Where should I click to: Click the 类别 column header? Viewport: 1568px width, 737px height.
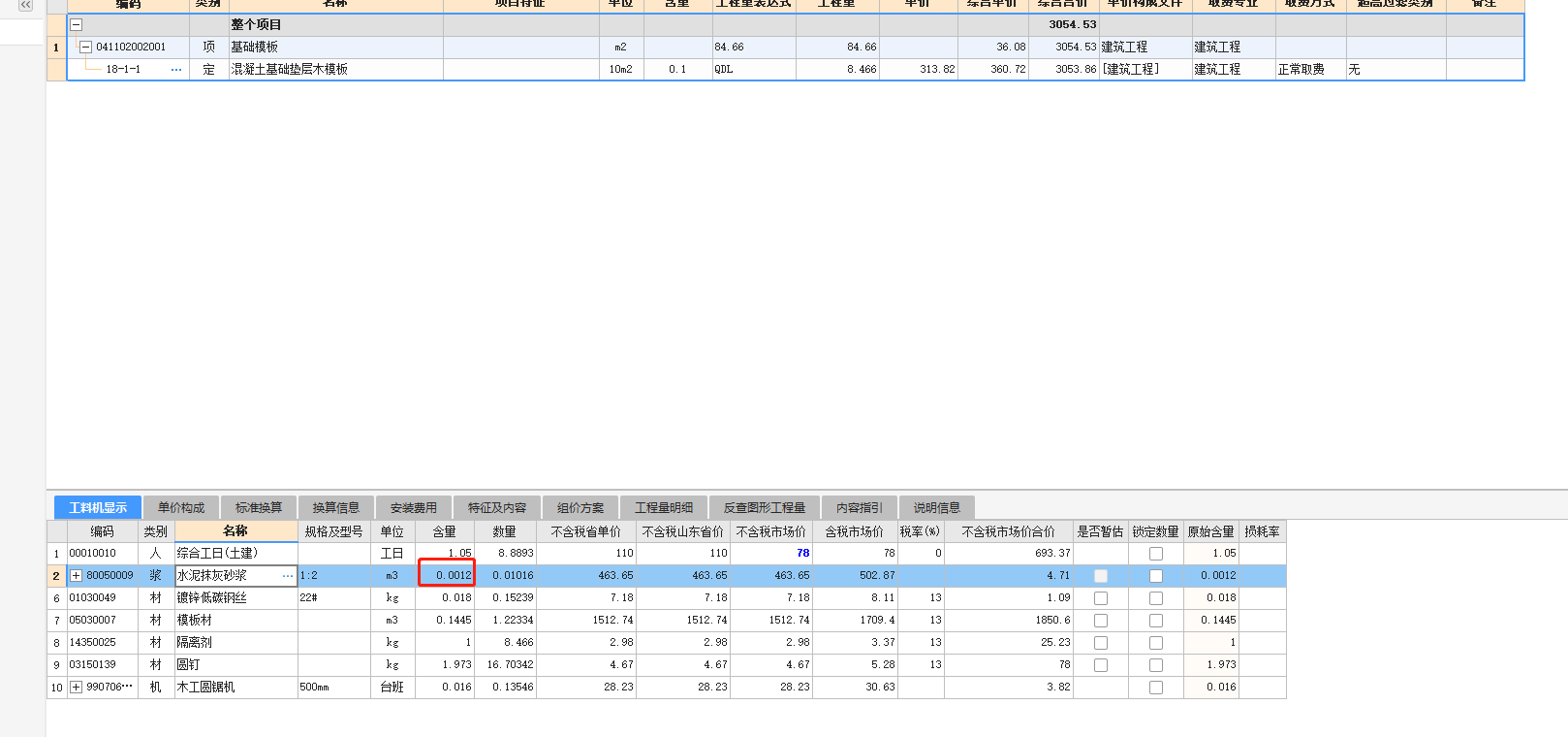(156, 531)
